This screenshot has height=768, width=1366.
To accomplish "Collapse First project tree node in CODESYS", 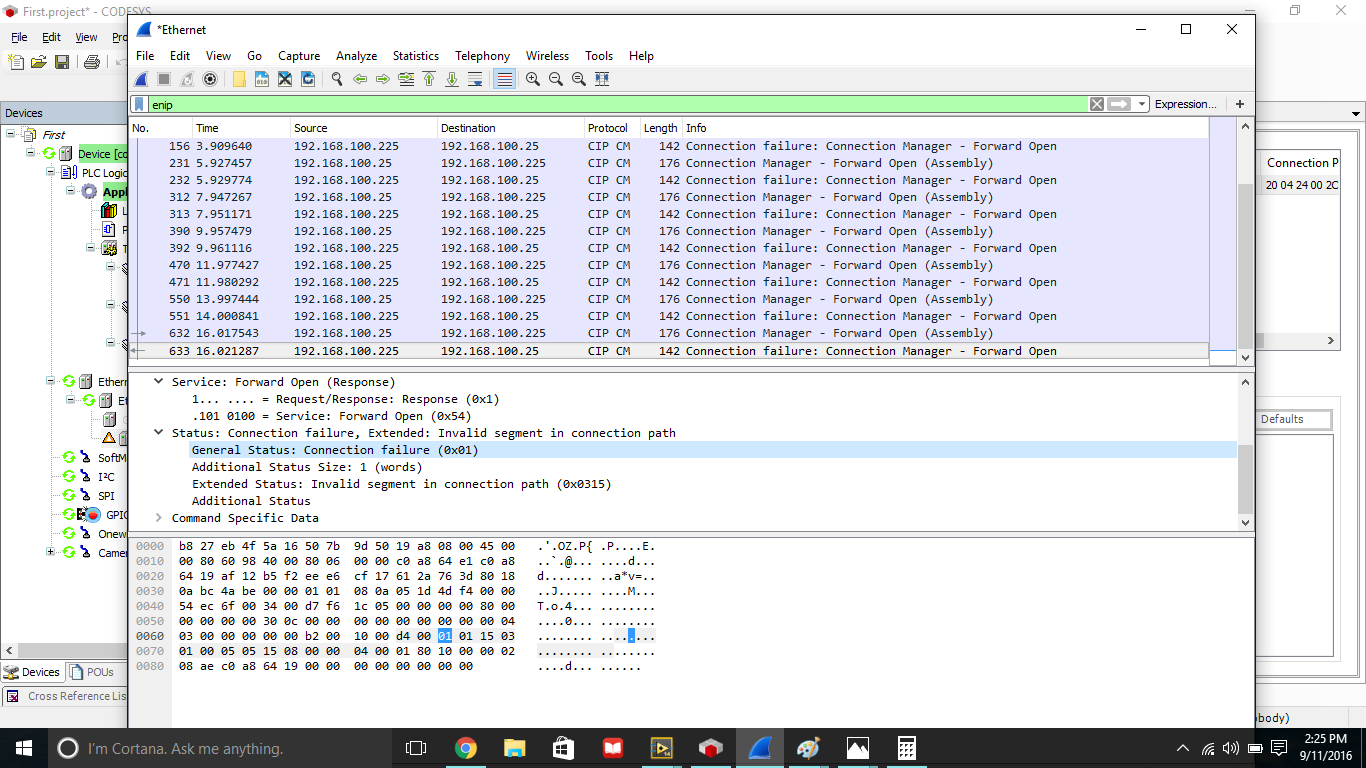I will [x=11, y=134].
